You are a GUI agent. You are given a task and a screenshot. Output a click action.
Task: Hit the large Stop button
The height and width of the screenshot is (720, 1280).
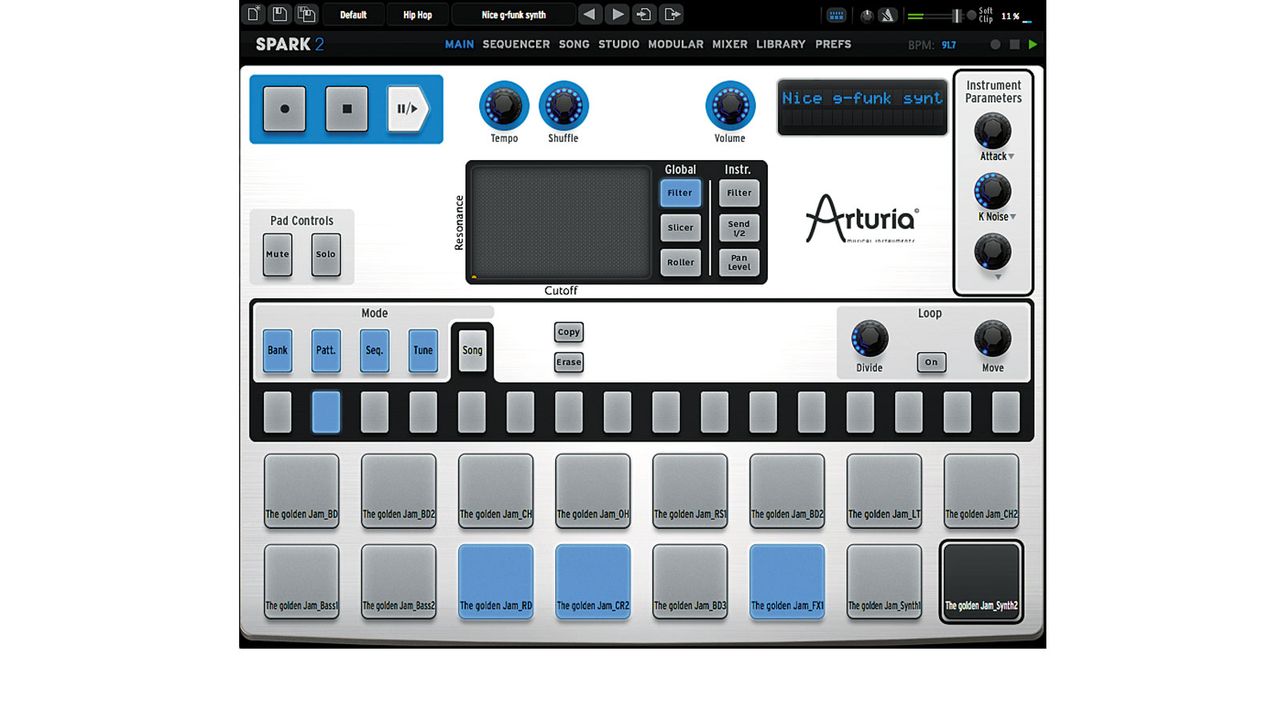tap(347, 109)
